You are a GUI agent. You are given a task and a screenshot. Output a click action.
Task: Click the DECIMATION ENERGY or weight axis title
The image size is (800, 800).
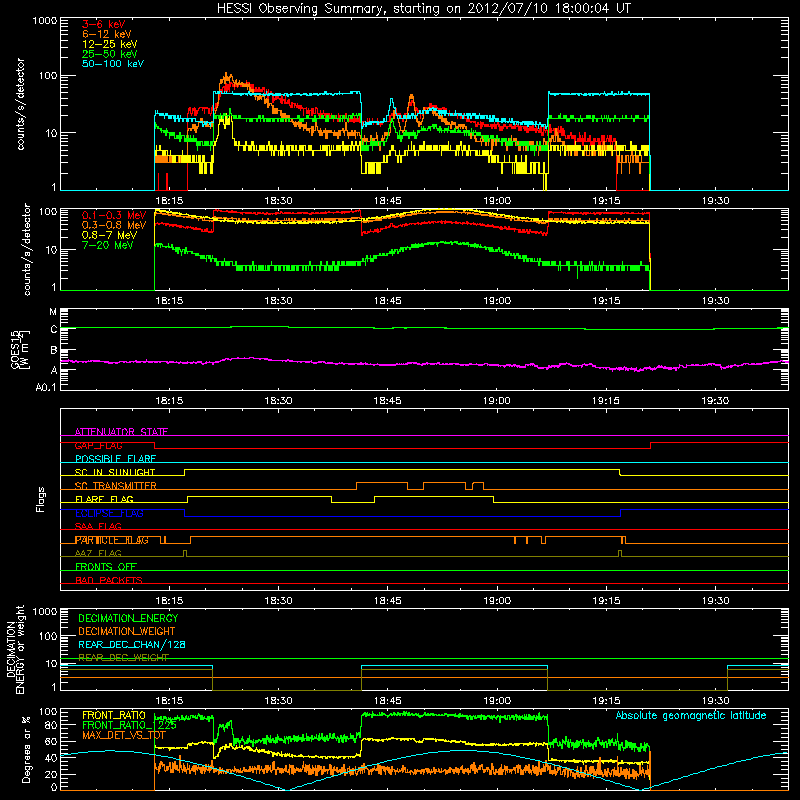(x=15, y=649)
